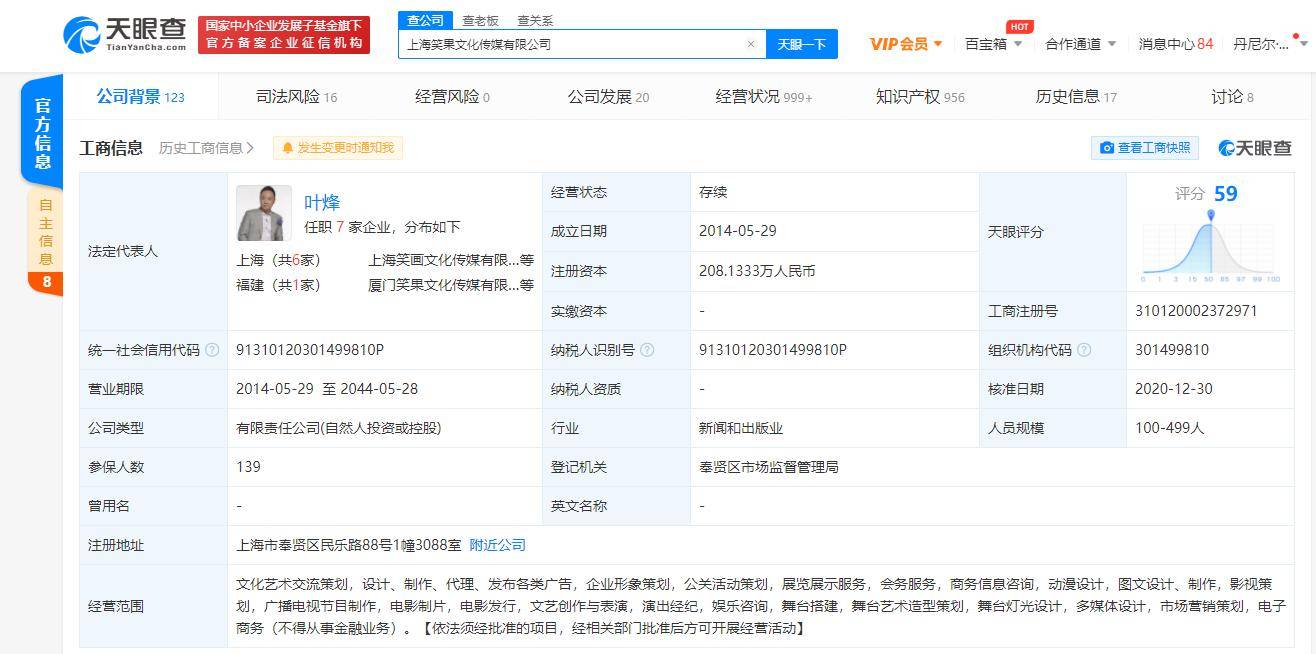Viewport: 1316px width, 654px height.
Task: Open the 知识产权 tab
Action: [920, 97]
